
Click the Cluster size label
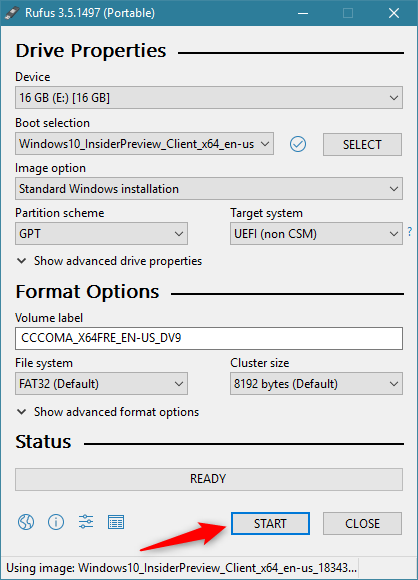[260, 363]
